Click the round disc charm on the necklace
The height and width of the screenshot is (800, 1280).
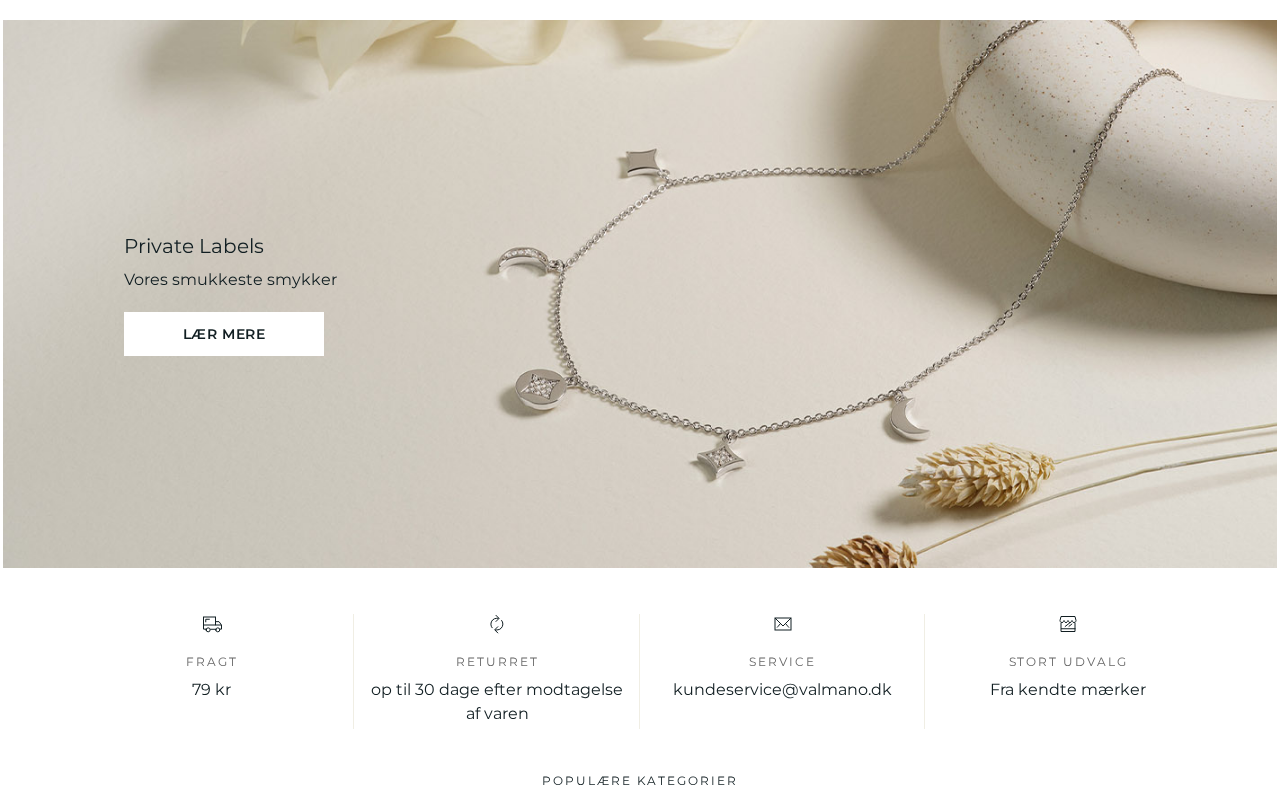click(x=540, y=391)
